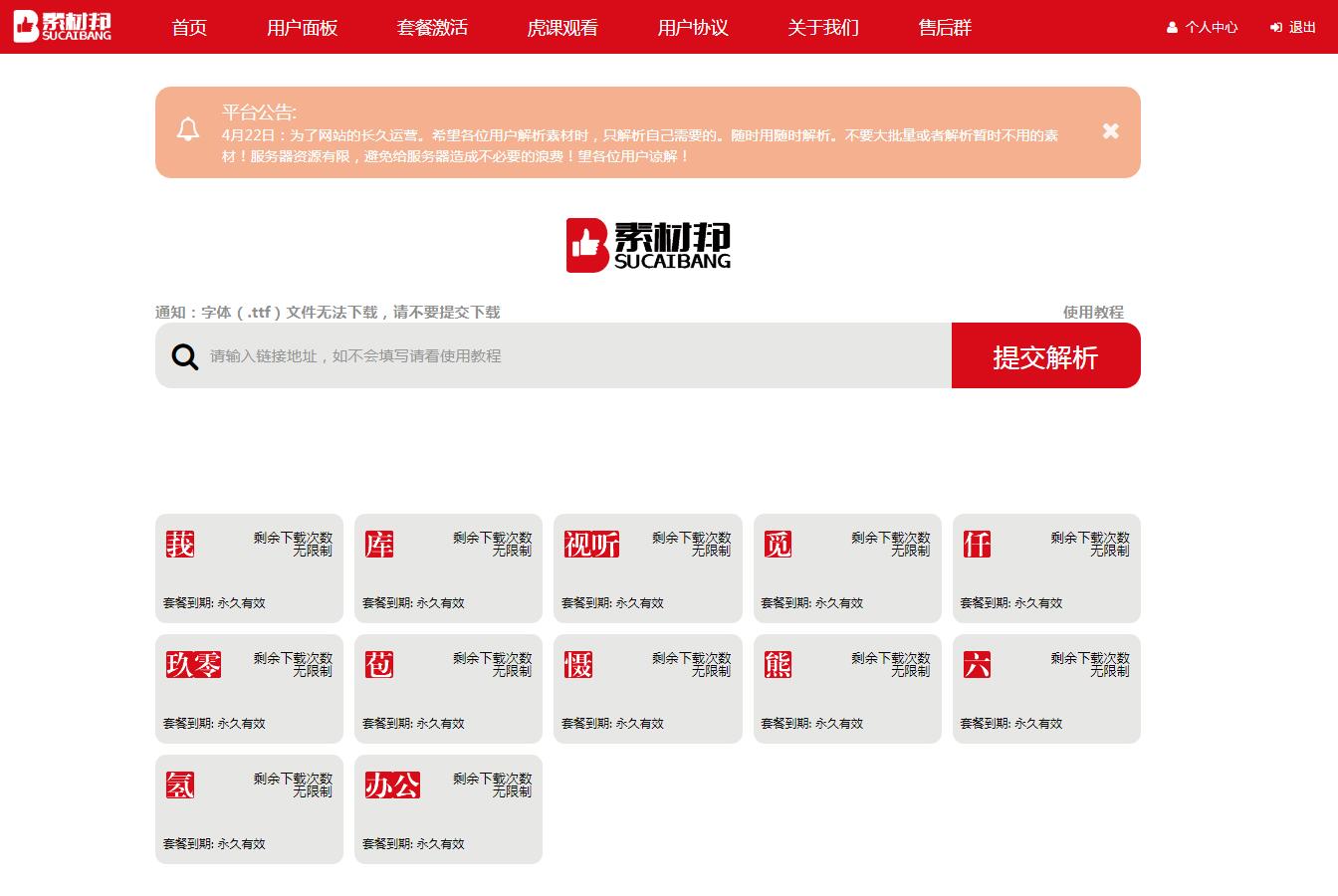Click the 提交解析 button
Image resolution: width=1338 pixels, height=896 pixels.
click(1046, 355)
